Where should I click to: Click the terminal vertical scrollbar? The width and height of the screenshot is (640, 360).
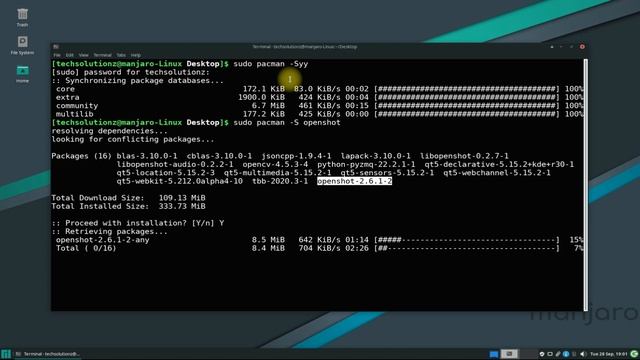tap(586, 185)
